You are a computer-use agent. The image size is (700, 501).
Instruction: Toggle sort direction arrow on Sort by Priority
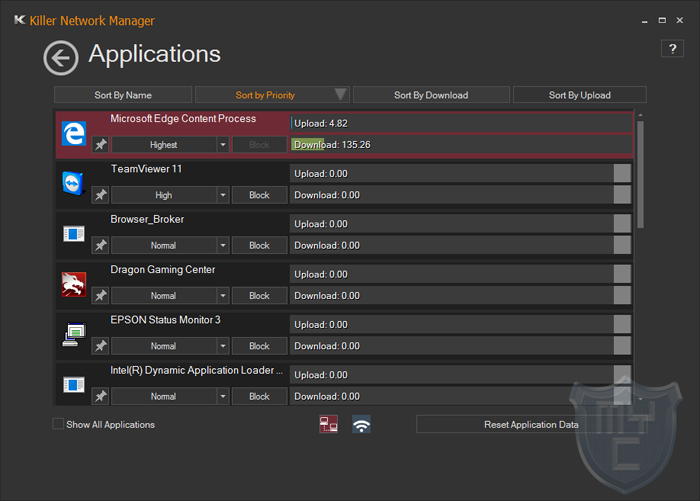(341, 94)
